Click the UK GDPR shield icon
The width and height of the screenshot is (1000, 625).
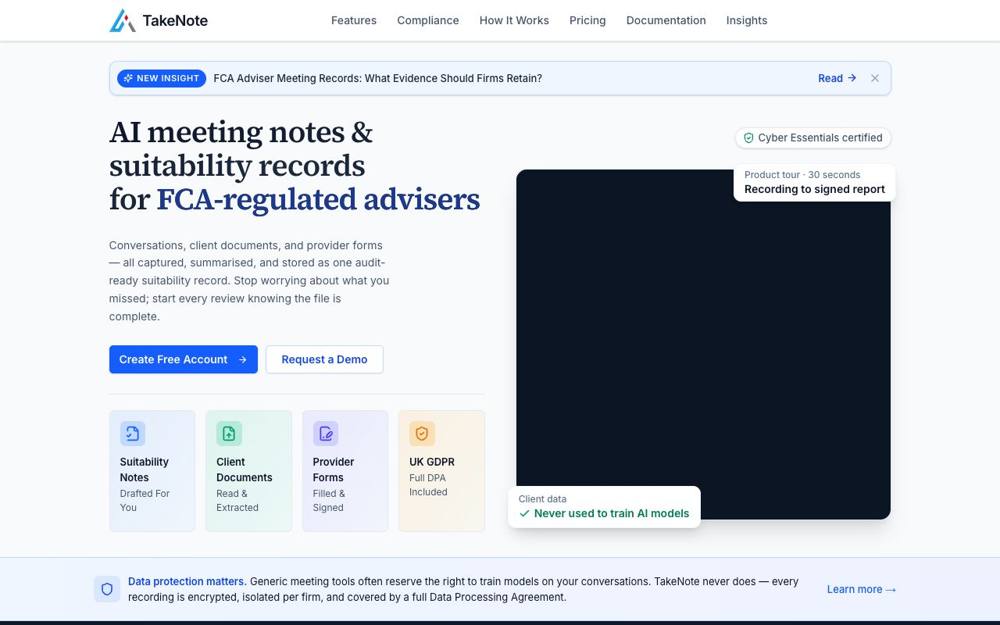coord(422,434)
